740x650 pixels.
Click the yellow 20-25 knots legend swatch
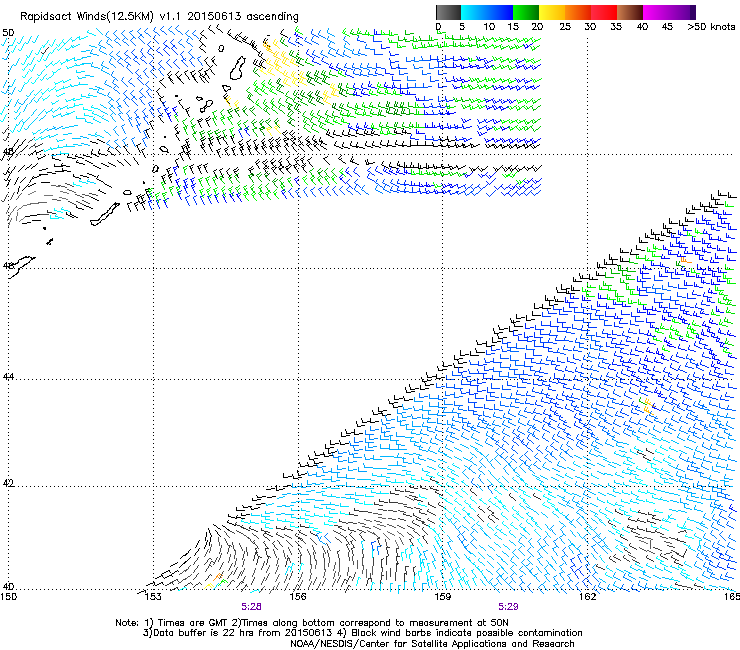pos(552,12)
